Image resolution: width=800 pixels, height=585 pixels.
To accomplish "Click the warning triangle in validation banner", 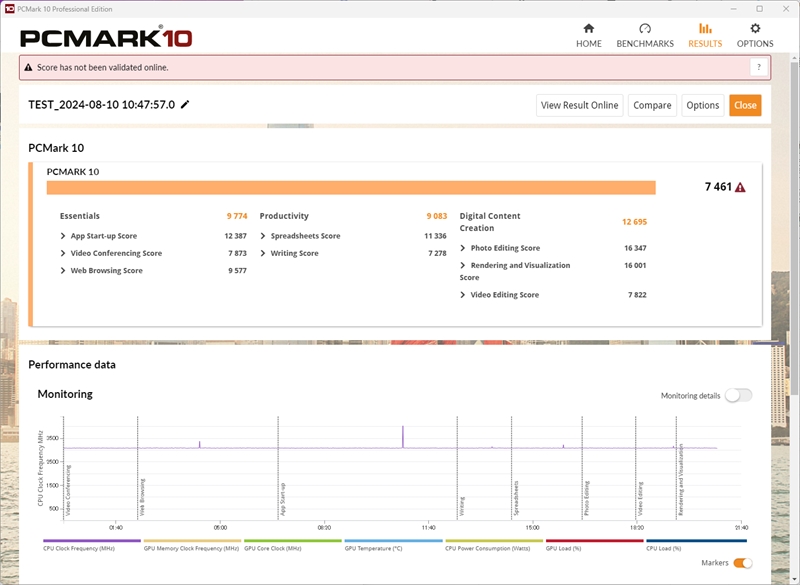I will point(28,67).
